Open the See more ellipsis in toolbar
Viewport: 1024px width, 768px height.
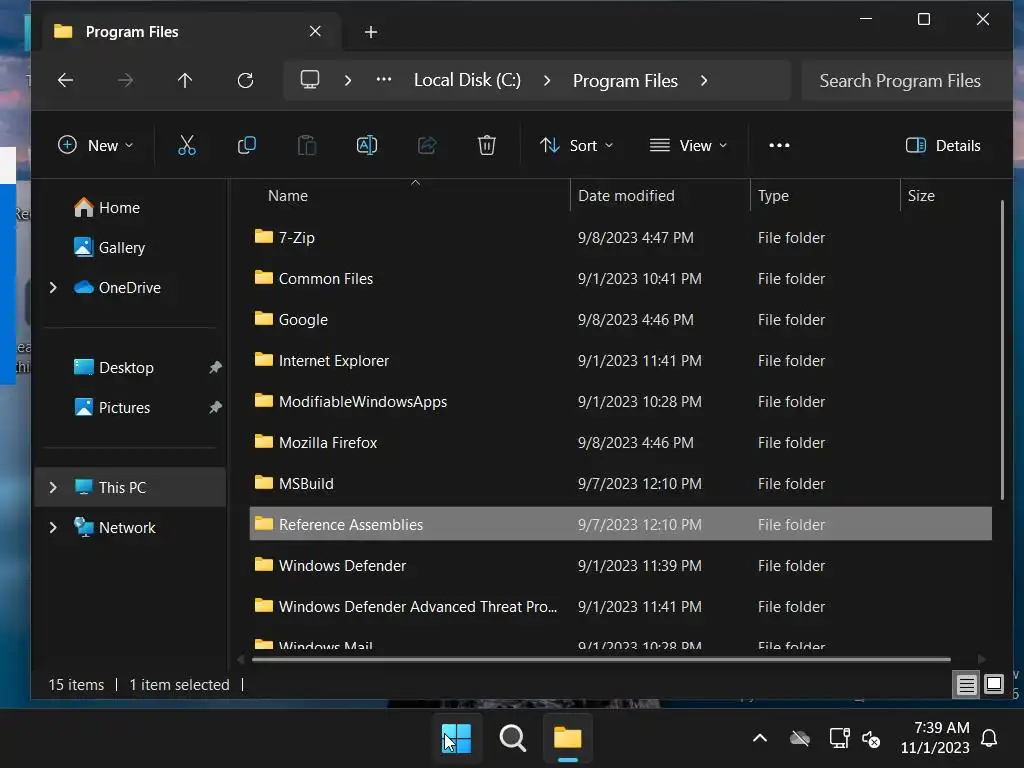pos(779,145)
